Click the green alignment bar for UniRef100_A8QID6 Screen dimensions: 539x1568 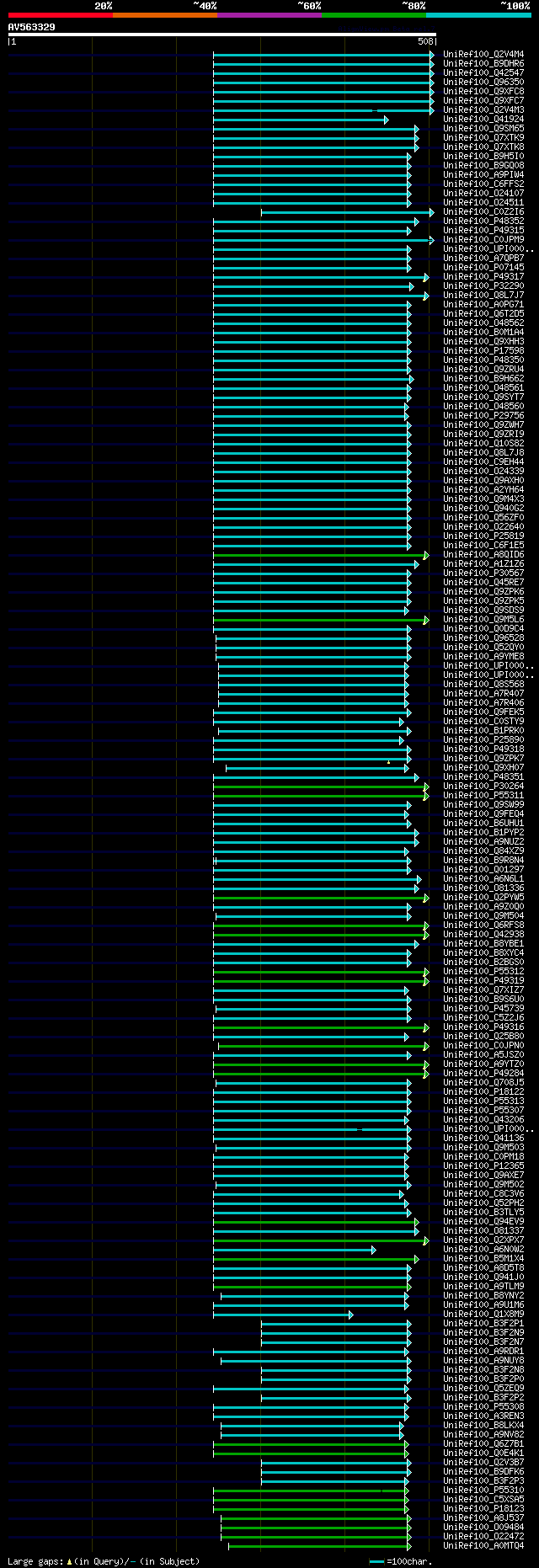point(321,555)
